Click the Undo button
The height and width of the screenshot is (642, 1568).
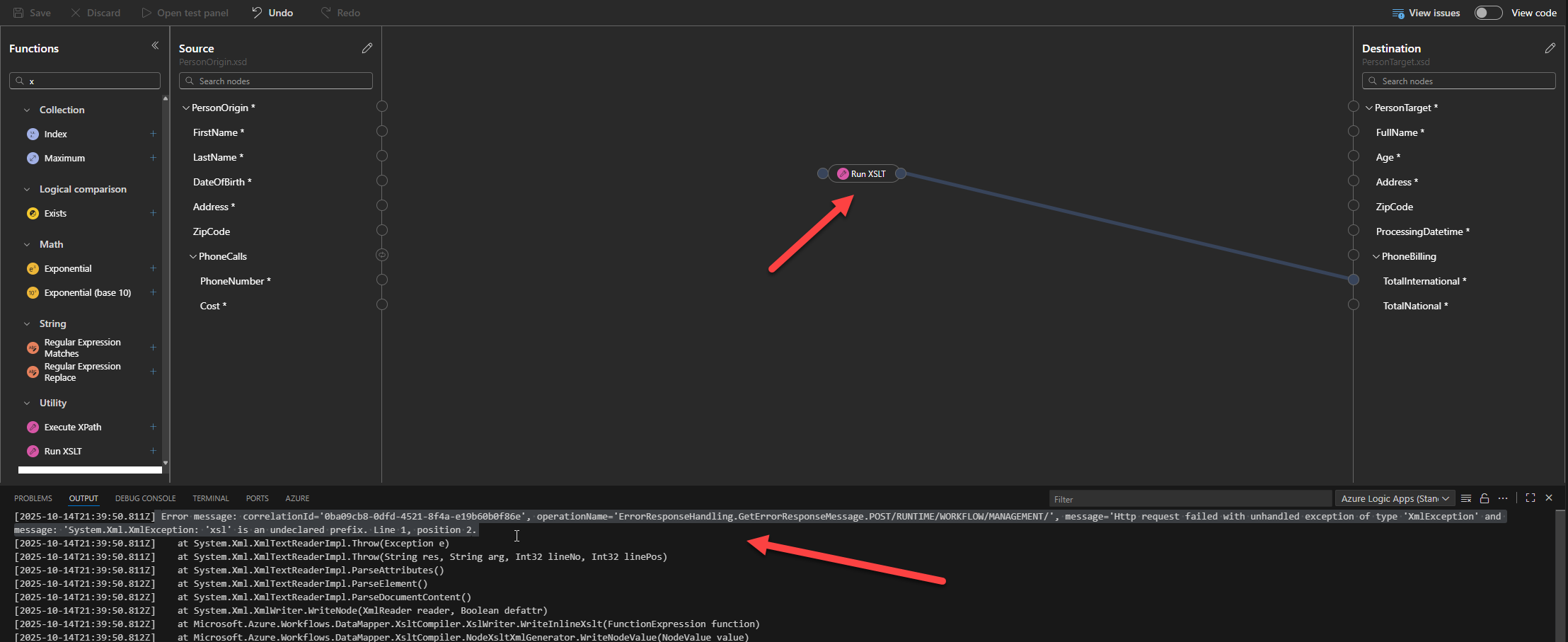[x=272, y=13]
